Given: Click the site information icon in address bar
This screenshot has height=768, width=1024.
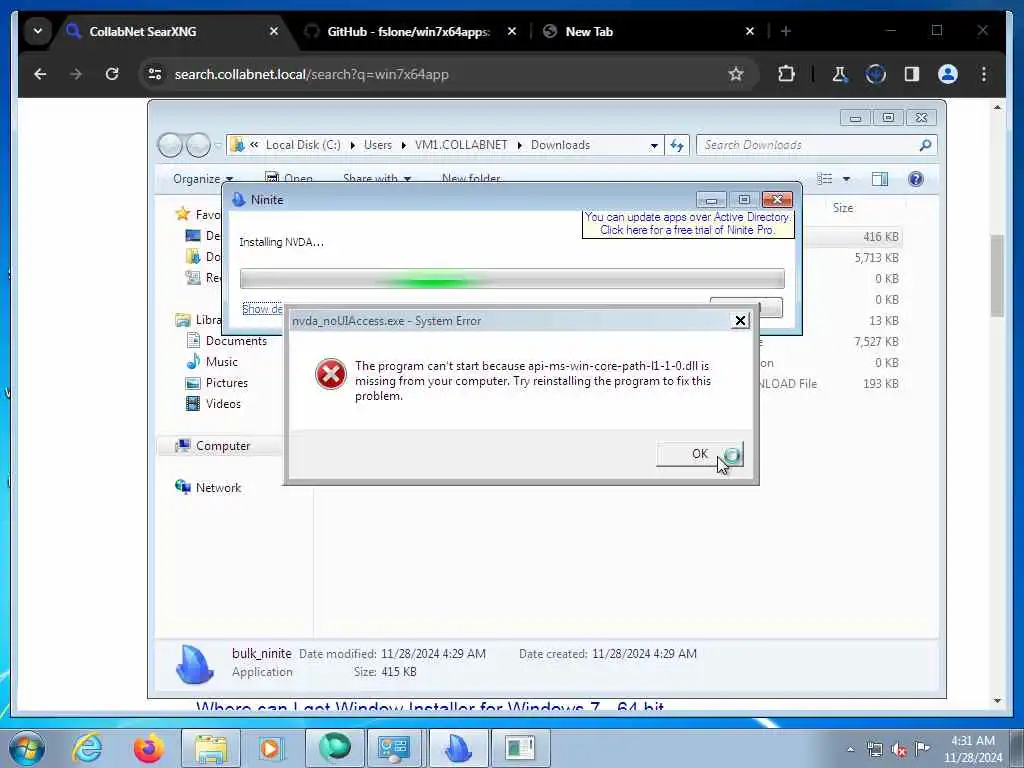Looking at the screenshot, I should pyautogui.click(x=155, y=74).
